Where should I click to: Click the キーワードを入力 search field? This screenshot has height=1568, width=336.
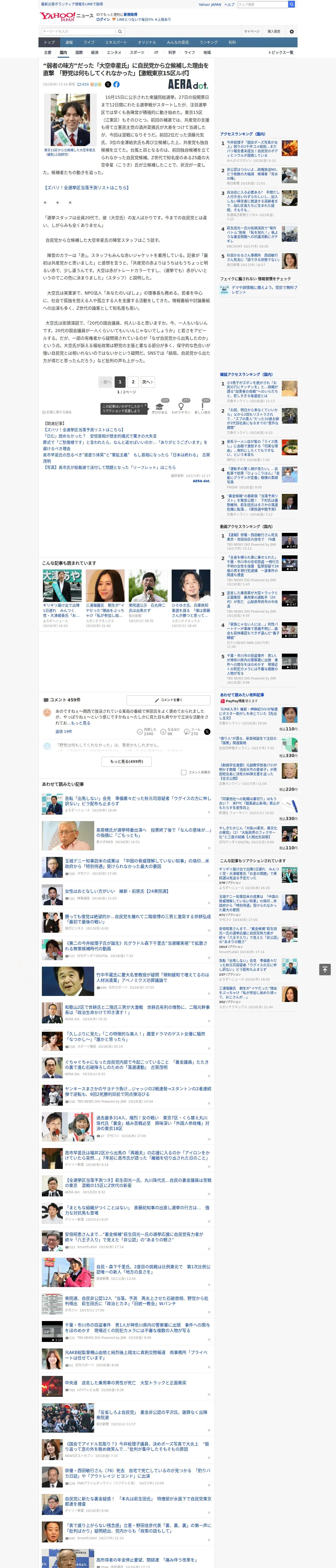(79, 32)
